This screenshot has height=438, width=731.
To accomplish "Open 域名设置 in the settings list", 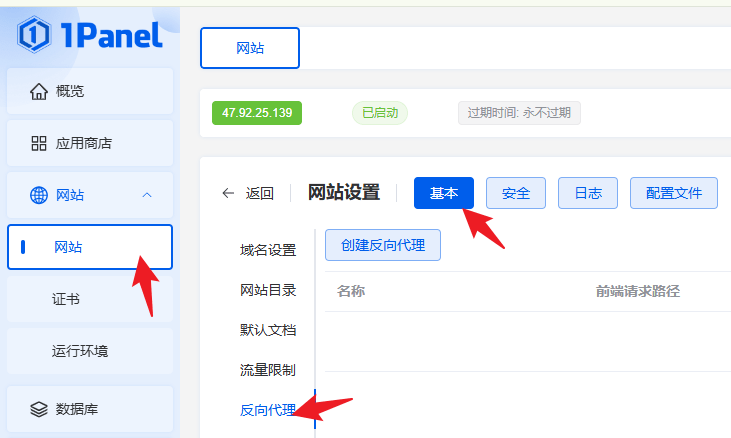I will point(268,250).
